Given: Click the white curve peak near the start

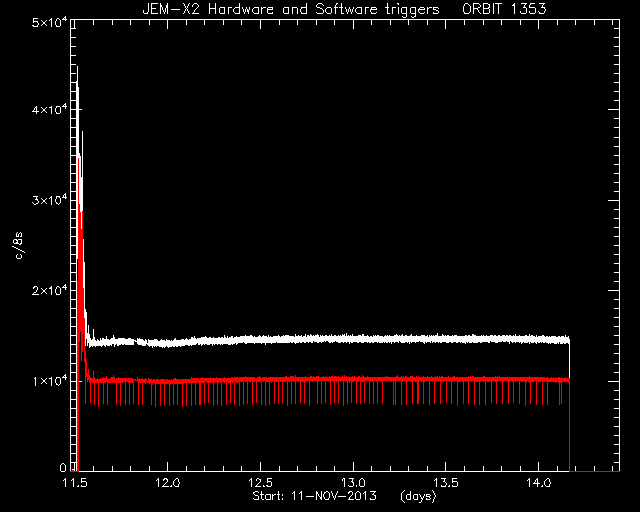Looking at the screenshot, I should (x=77, y=68).
